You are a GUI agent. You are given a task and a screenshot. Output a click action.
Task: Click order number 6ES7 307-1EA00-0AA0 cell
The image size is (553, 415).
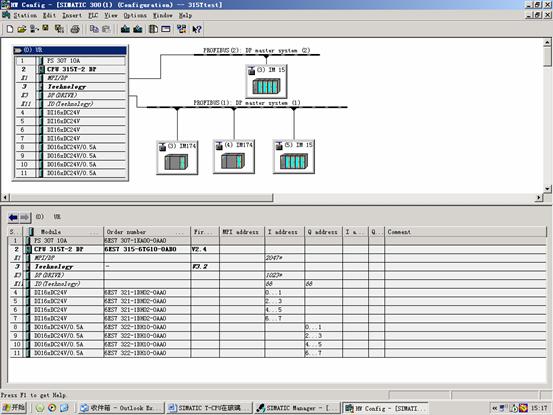pyautogui.click(x=147, y=240)
